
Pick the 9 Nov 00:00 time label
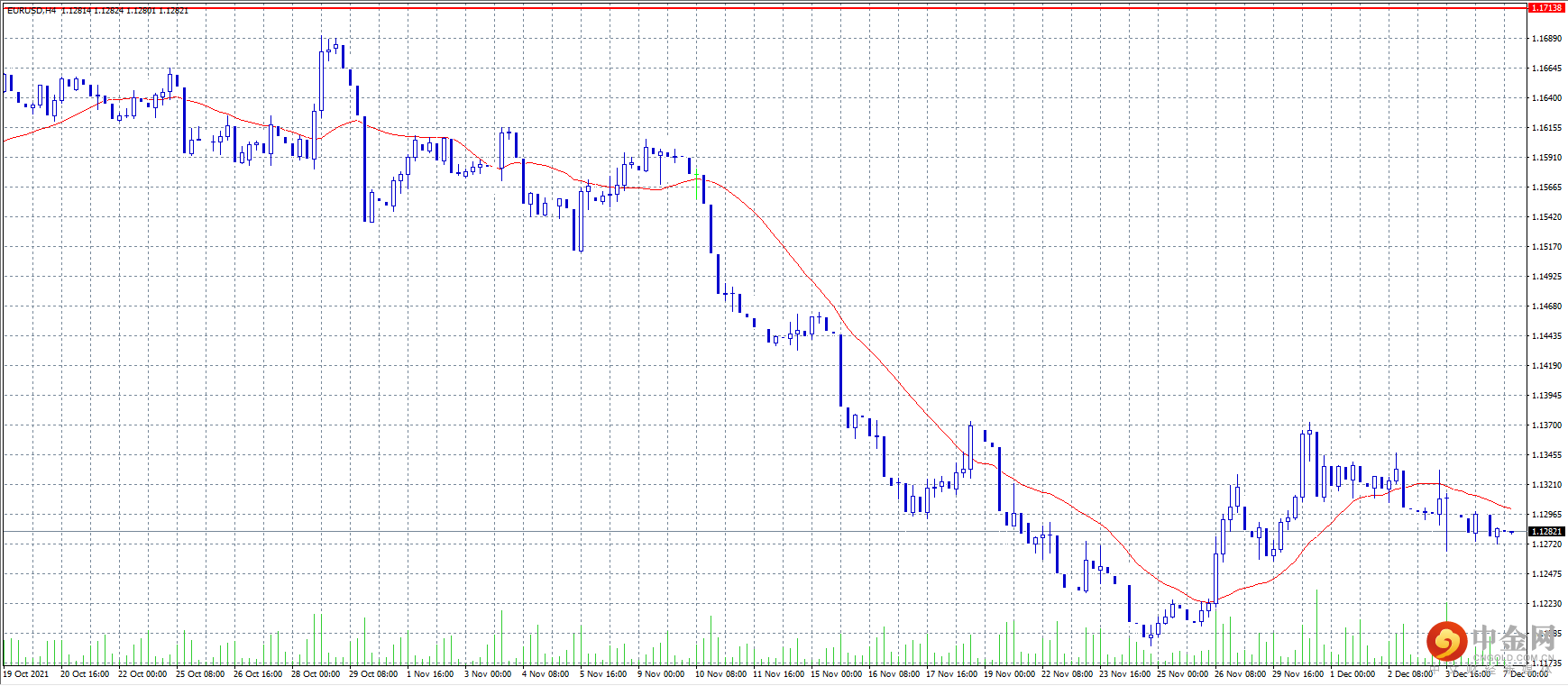[661, 674]
